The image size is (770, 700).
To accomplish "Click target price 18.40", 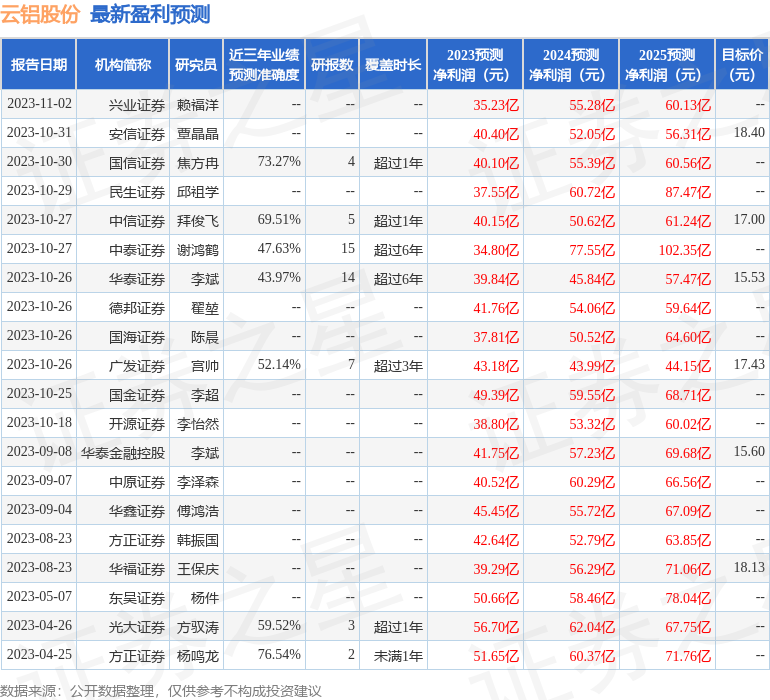I will point(749,133).
